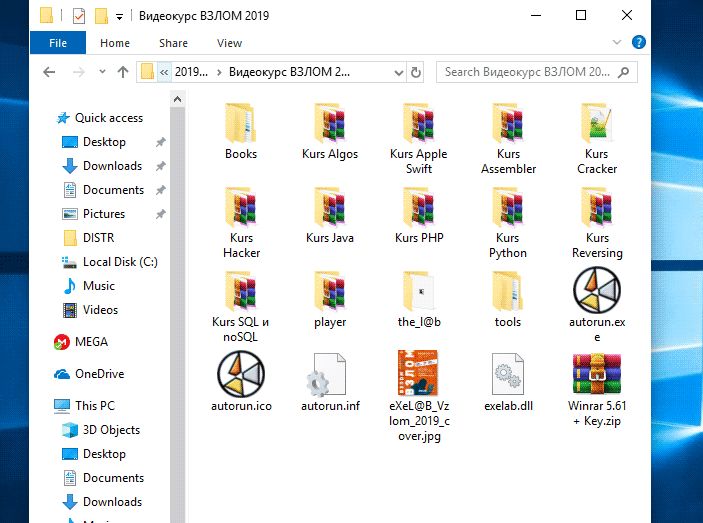Open the Kurs PHP folder
The height and width of the screenshot is (523, 703).
click(x=419, y=216)
